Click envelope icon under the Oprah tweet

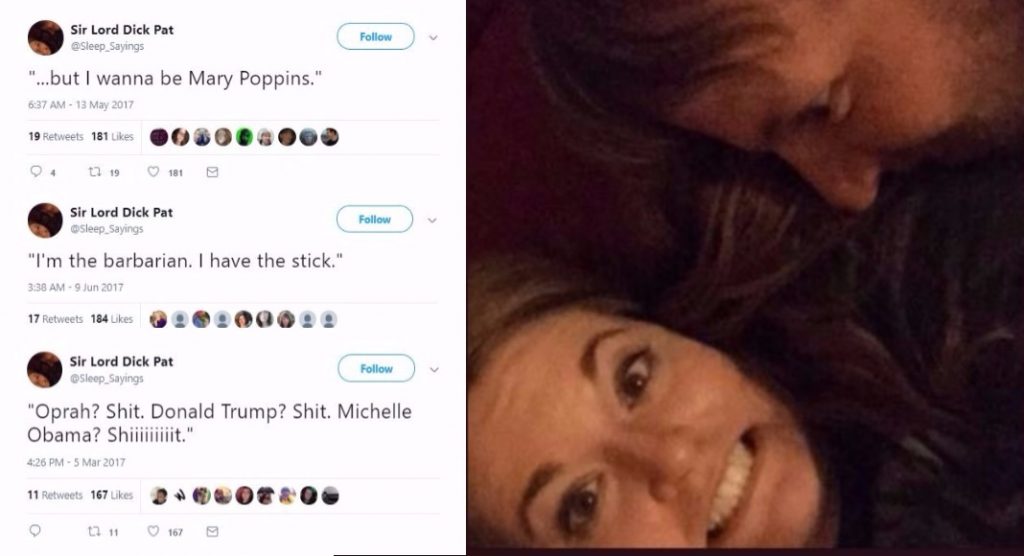coord(211,531)
